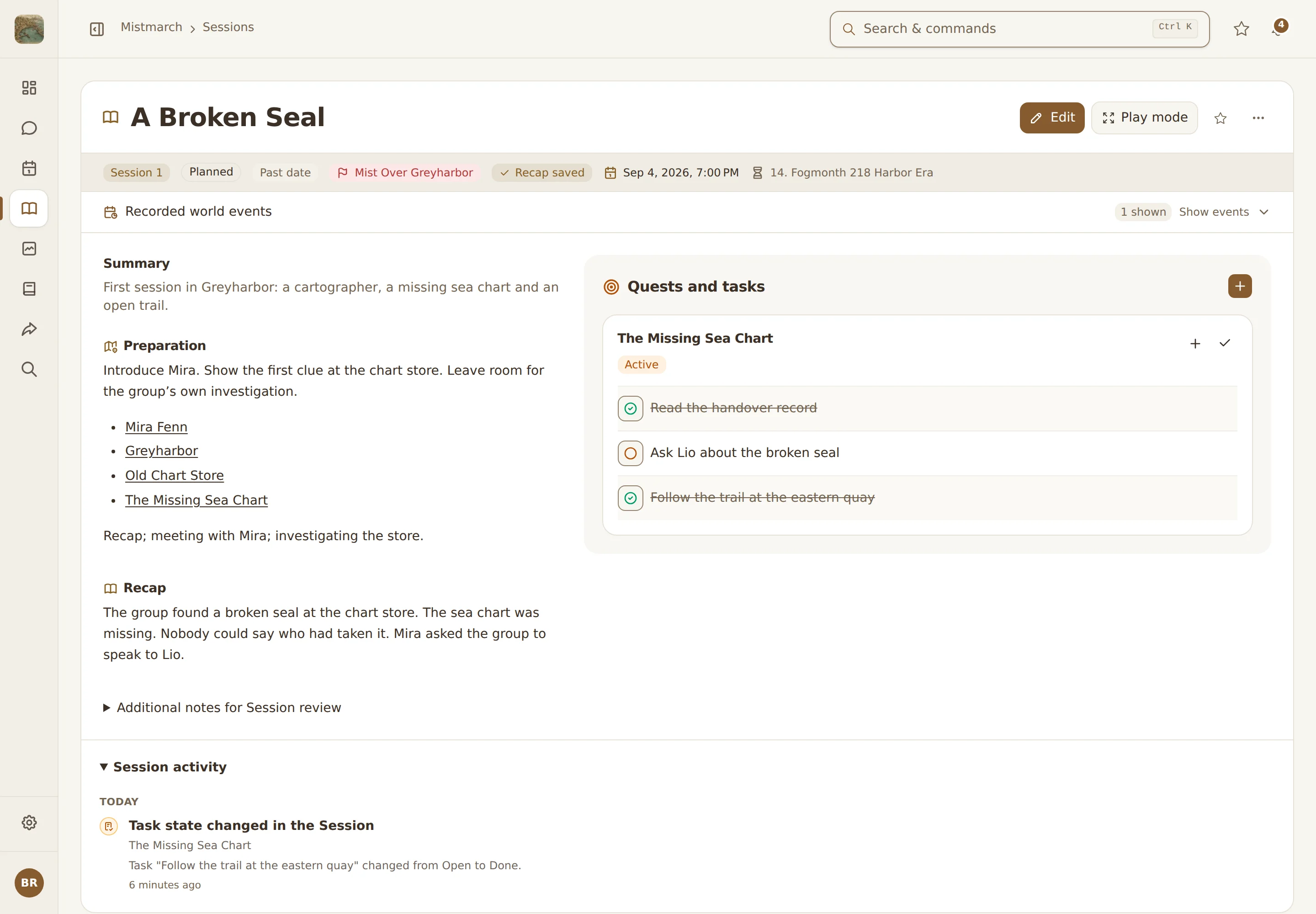The image size is (1316, 914).
Task: Enter Play mode
Action: coord(1144,118)
